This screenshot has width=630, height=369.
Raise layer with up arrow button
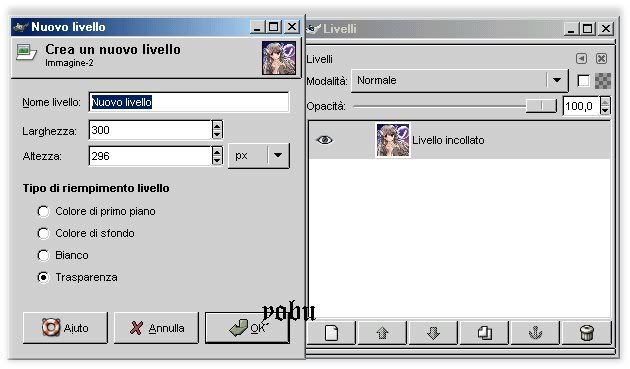(x=382, y=333)
